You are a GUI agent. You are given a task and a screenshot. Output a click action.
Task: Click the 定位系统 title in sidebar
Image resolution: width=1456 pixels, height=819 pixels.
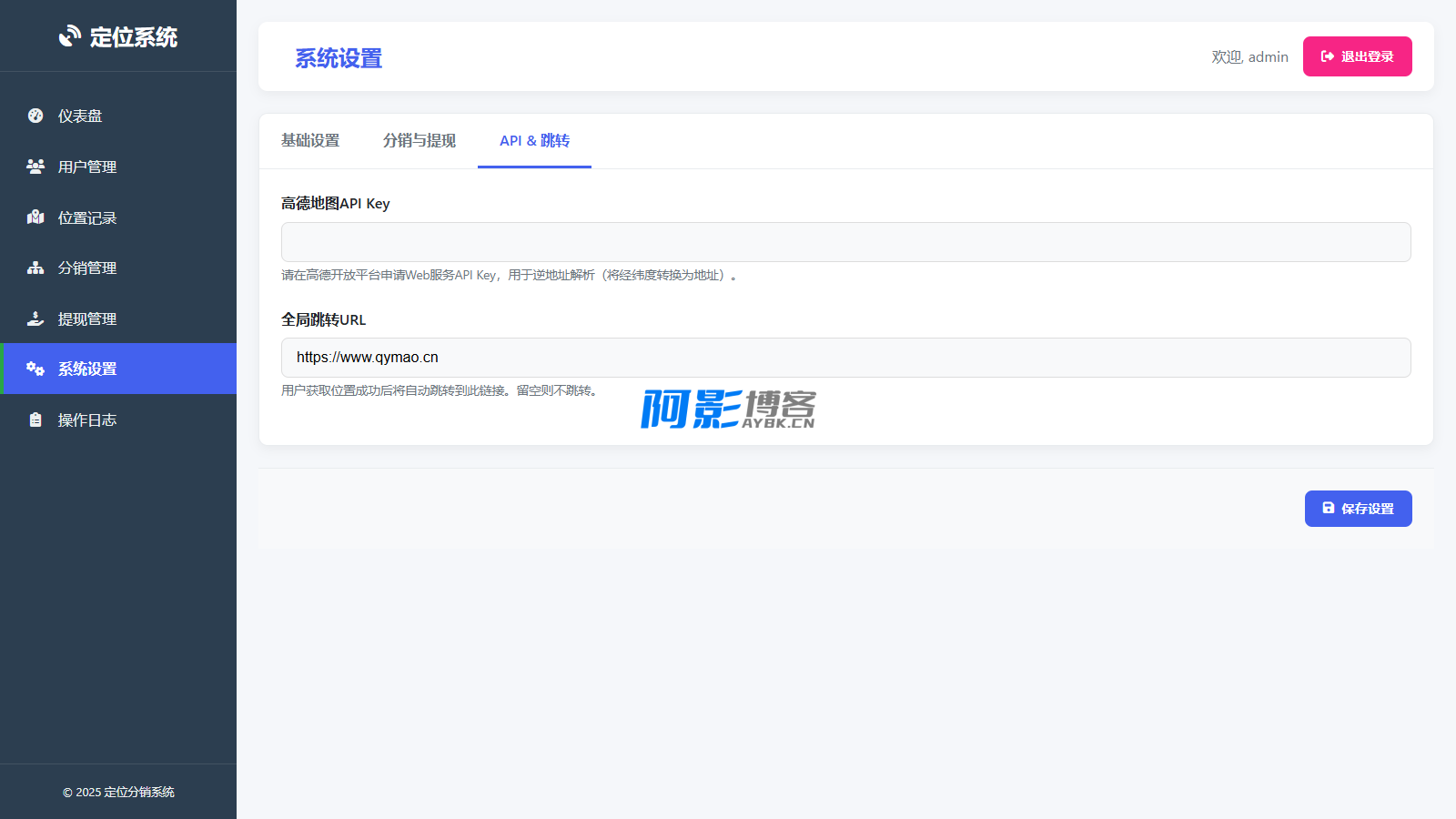coord(134,37)
